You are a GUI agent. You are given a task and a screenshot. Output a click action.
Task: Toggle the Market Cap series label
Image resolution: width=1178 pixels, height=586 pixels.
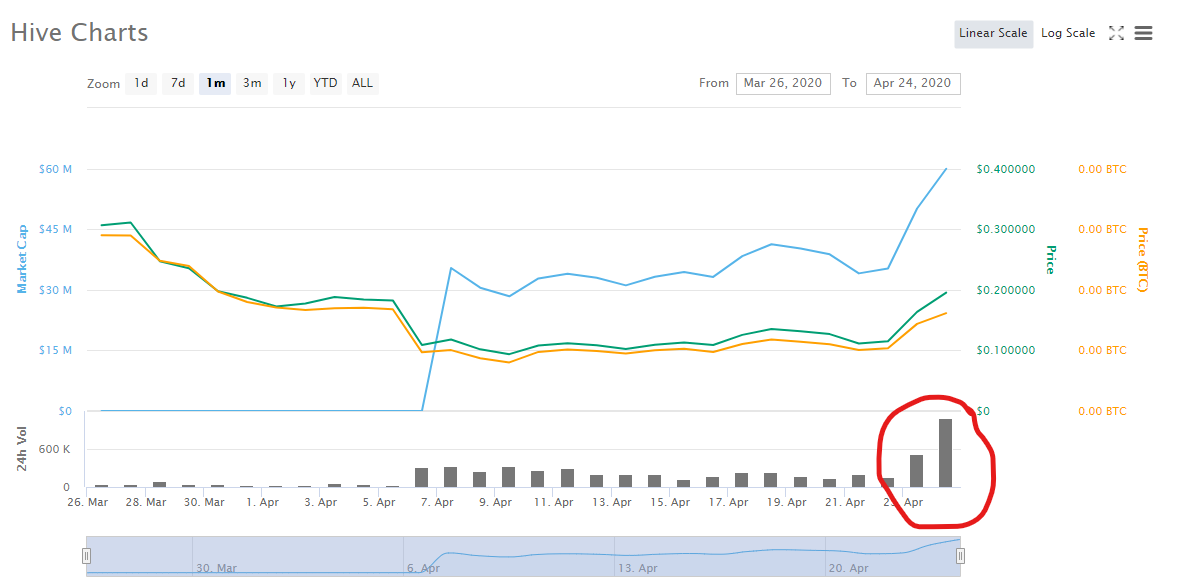[22, 259]
